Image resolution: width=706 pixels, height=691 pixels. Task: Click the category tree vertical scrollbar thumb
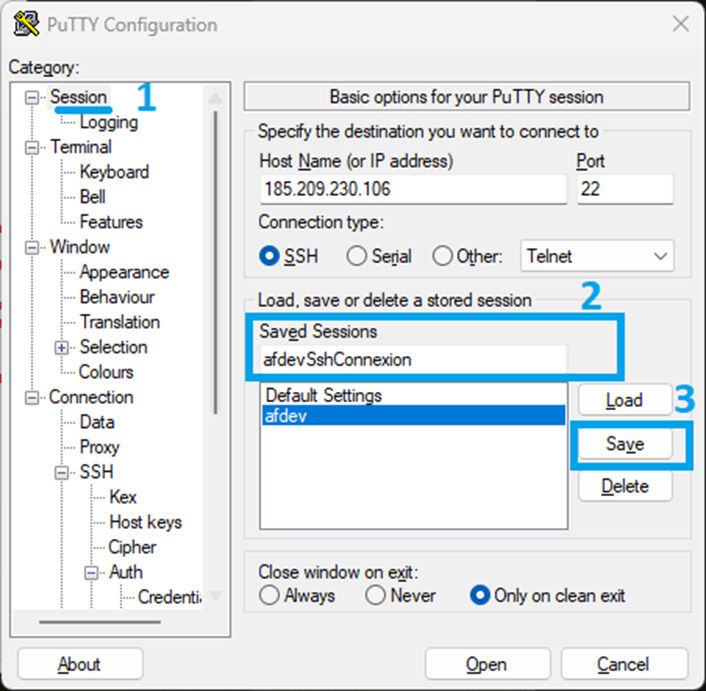tap(216, 262)
